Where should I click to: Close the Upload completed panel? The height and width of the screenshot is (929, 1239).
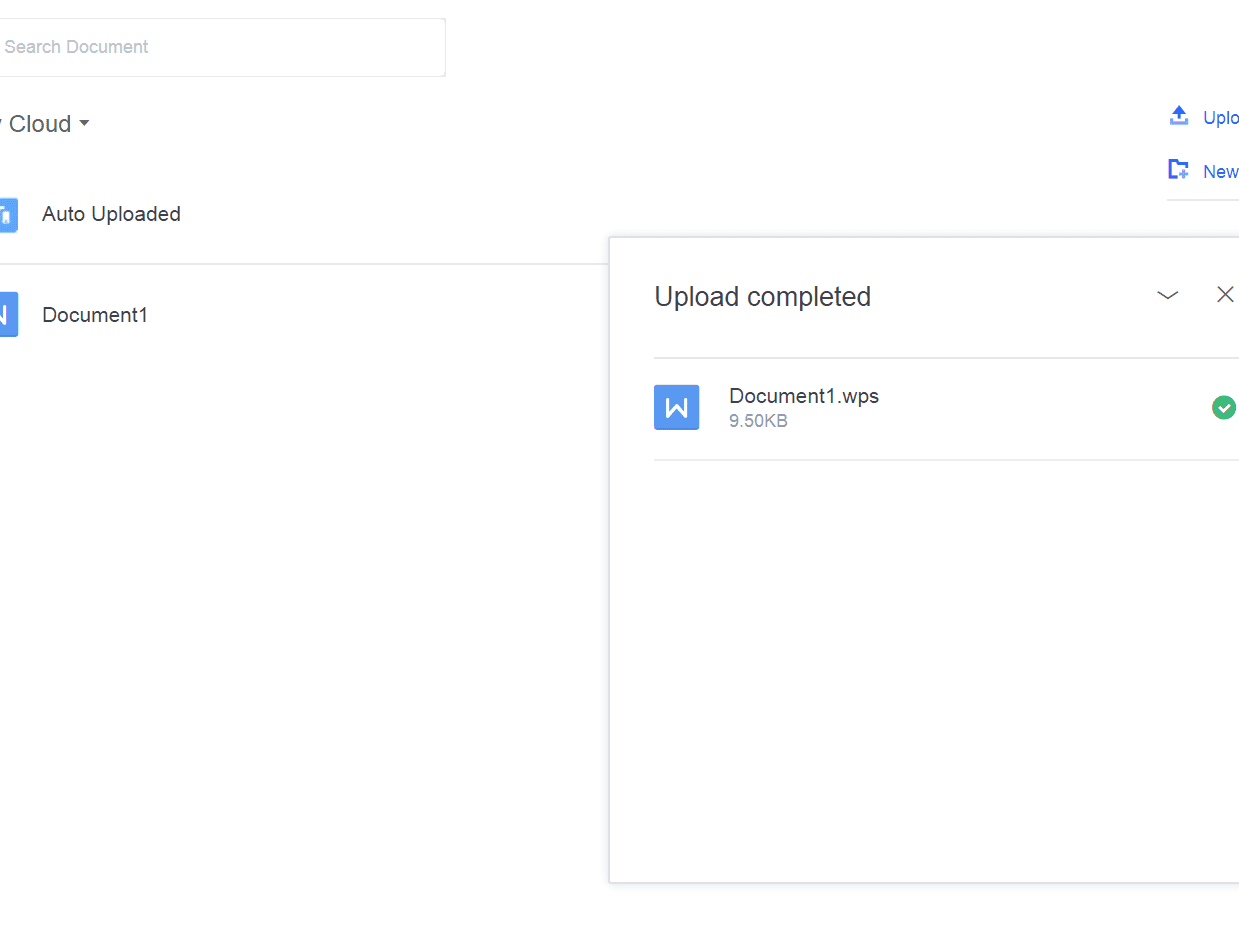point(1224,294)
